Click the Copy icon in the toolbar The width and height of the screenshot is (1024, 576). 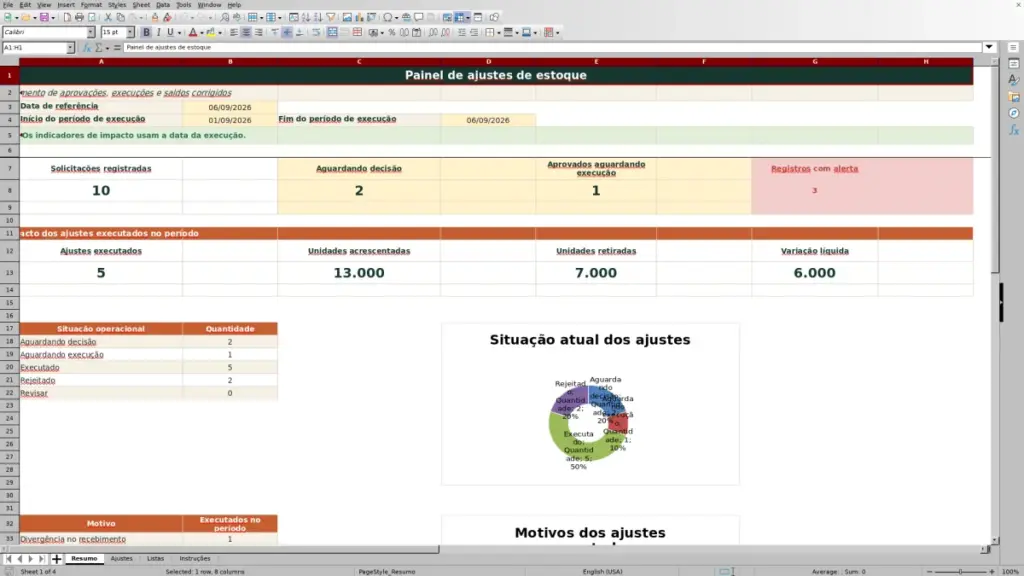coord(120,18)
